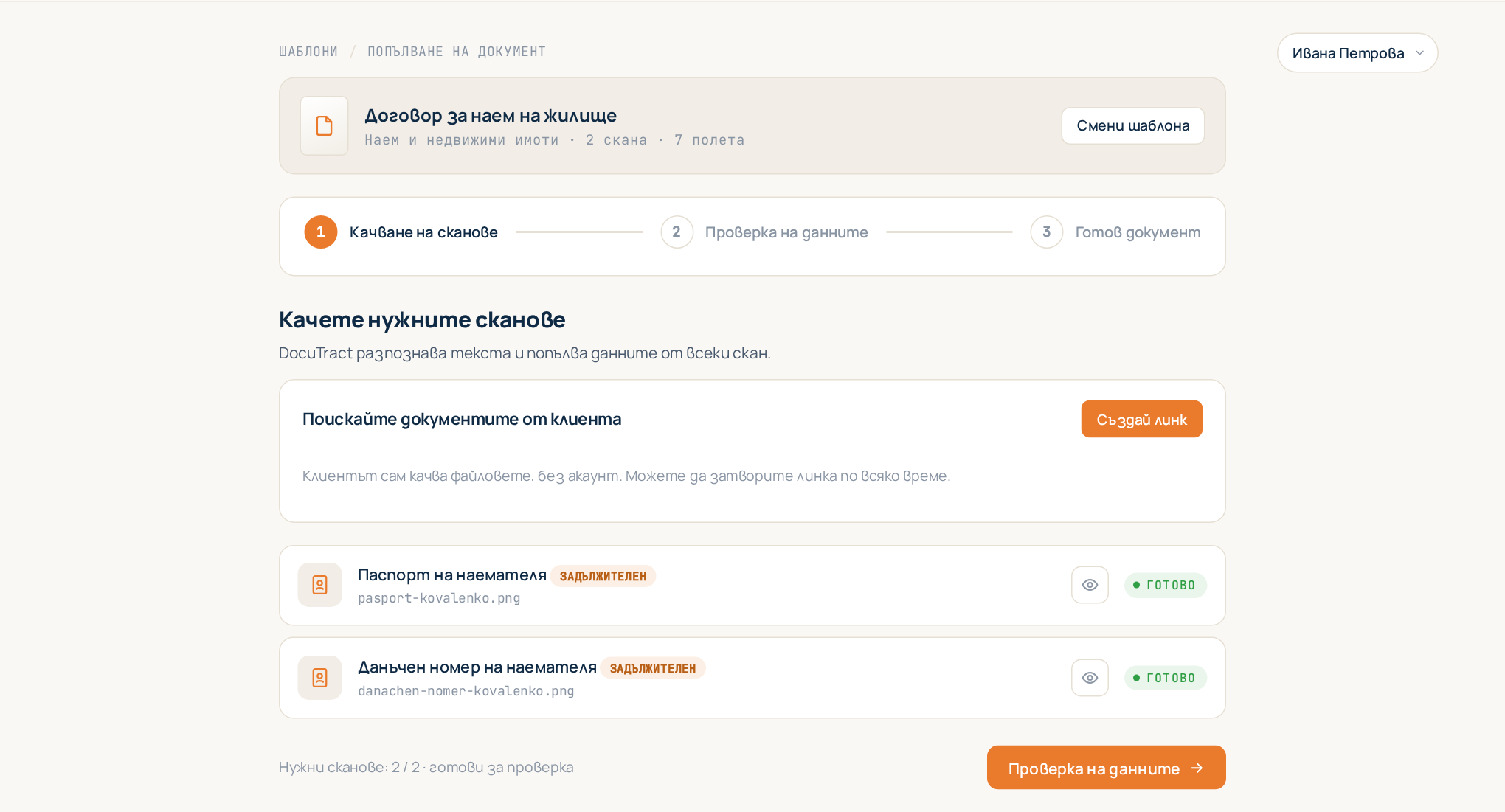This screenshot has width=1505, height=812.
Task: Go to step 1 Качване на сканове
Action: pos(401,232)
